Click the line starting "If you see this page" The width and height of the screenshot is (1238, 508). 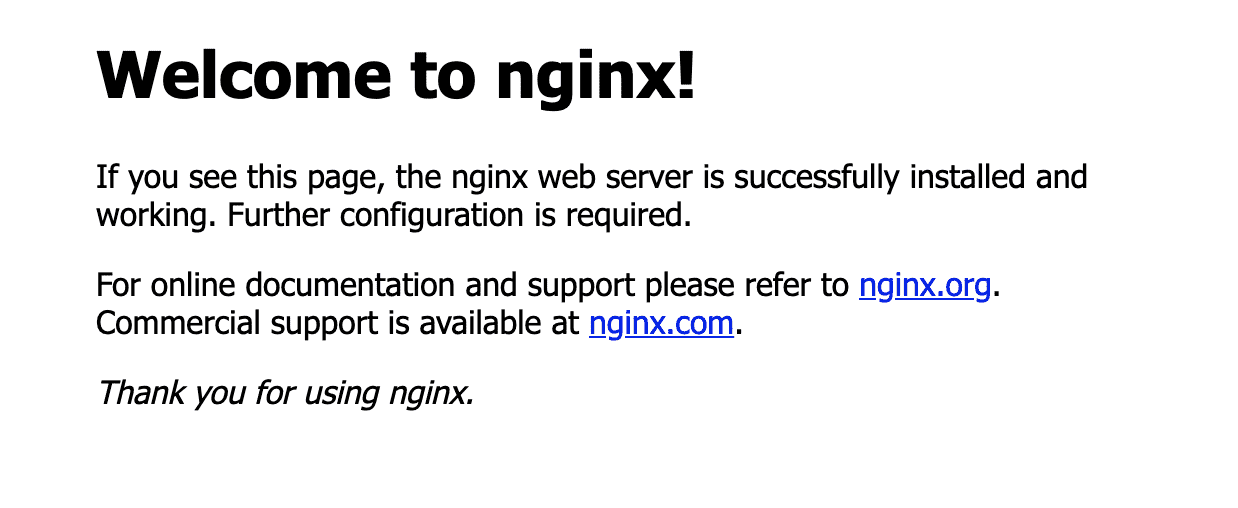[592, 178]
